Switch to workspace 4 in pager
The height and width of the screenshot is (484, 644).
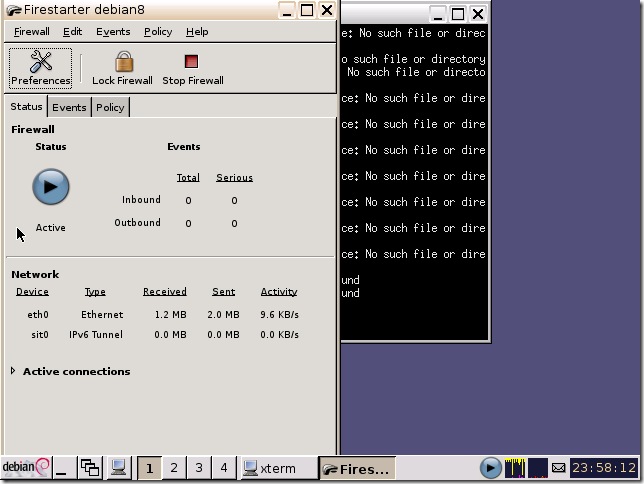pos(223,467)
